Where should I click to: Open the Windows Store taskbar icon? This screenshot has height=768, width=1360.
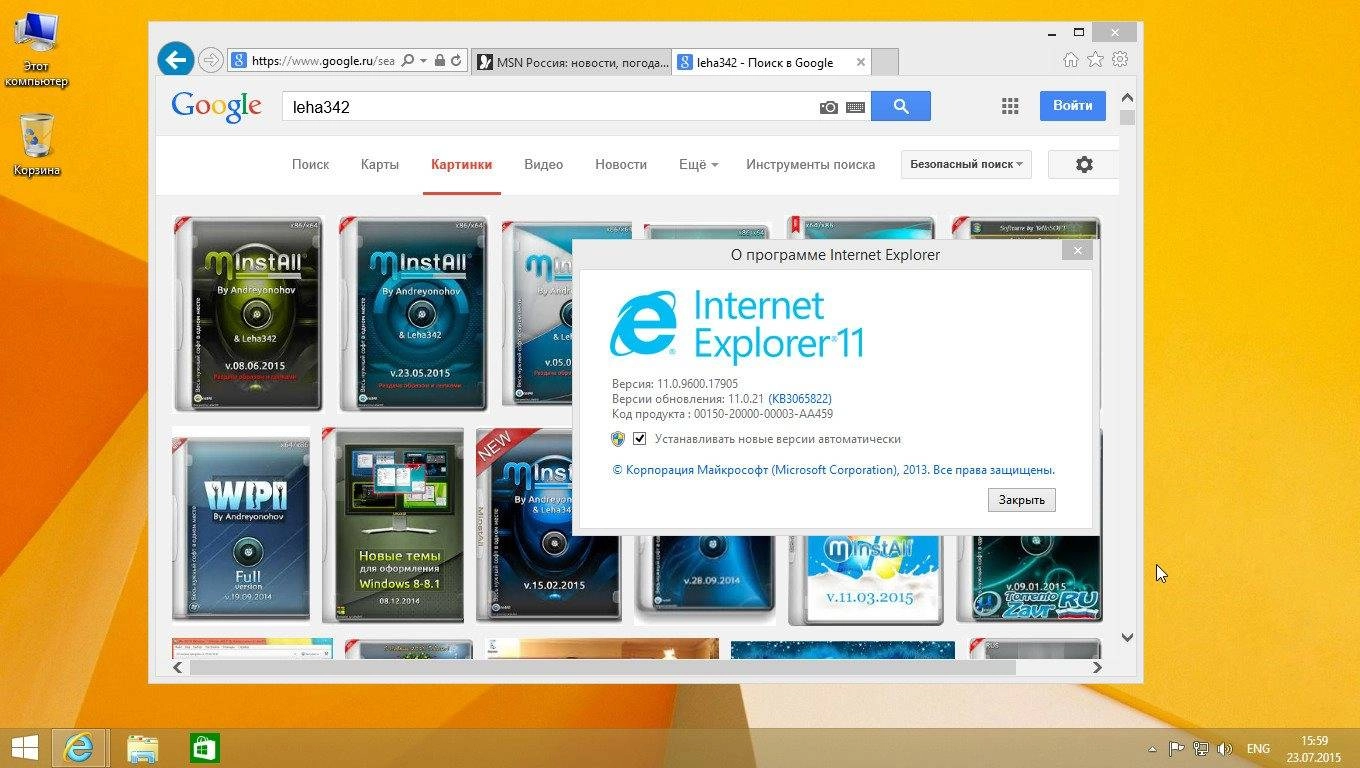(x=205, y=748)
